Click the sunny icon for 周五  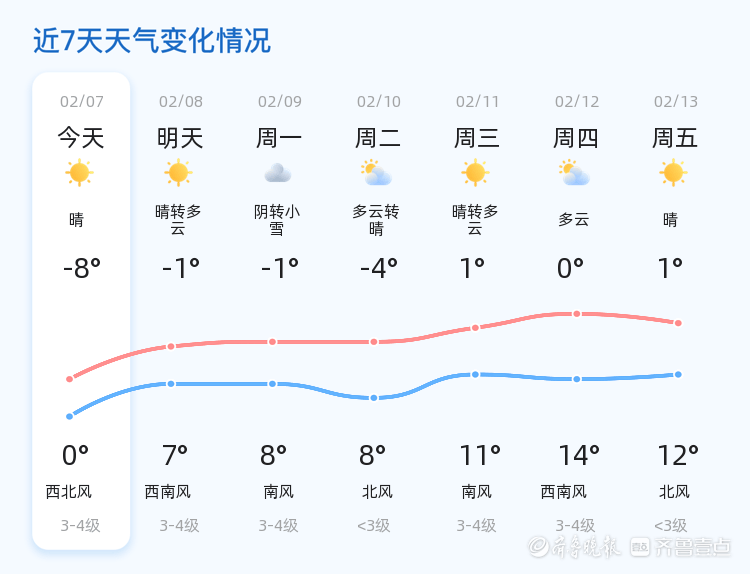click(x=673, y=173)
